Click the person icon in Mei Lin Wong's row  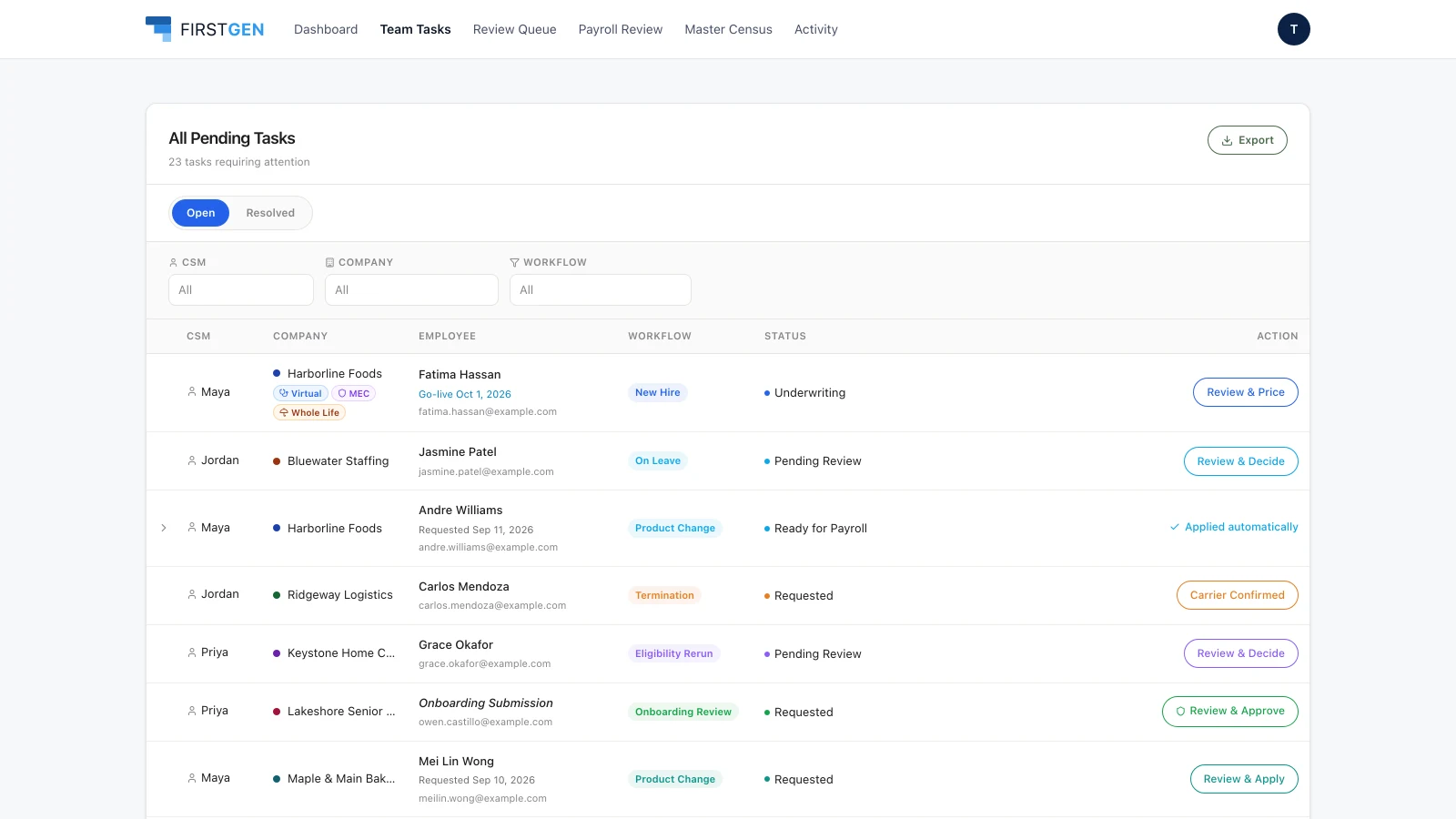click(x=192, y=778)
